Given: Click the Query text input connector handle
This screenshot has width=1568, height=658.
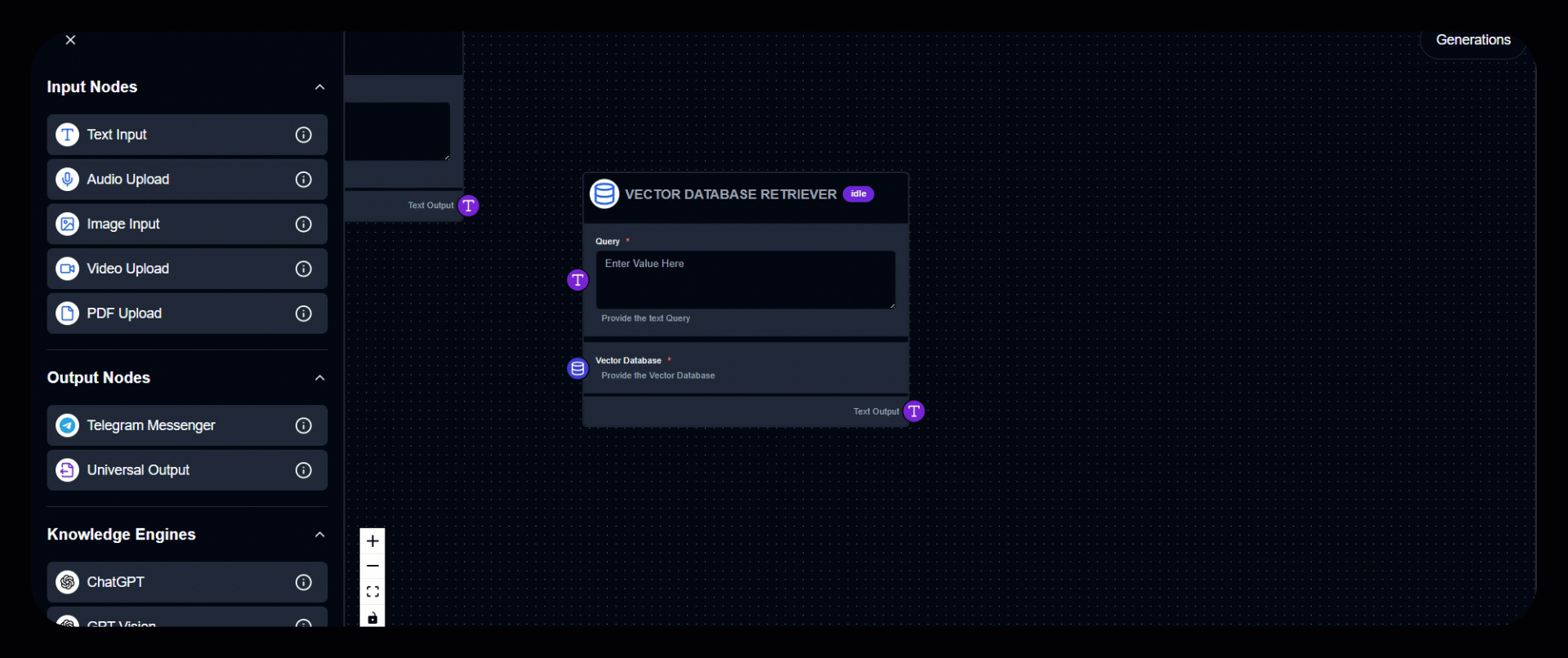Looking at the screenshot, I should point(577,280).
